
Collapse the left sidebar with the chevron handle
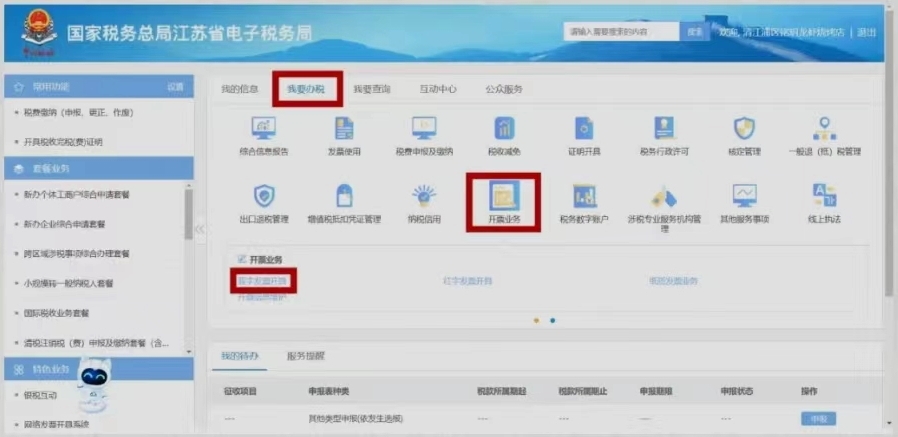(199, 229)
